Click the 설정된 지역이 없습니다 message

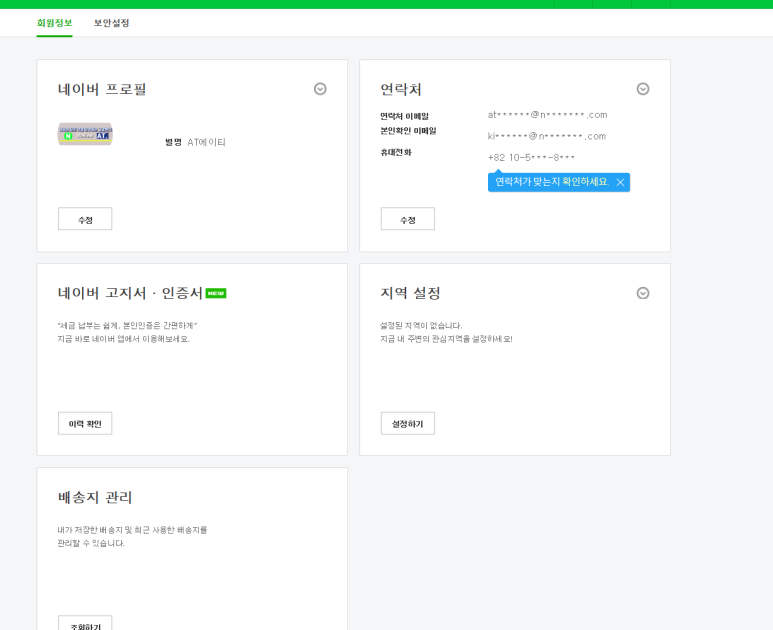[x=421, y=325]
